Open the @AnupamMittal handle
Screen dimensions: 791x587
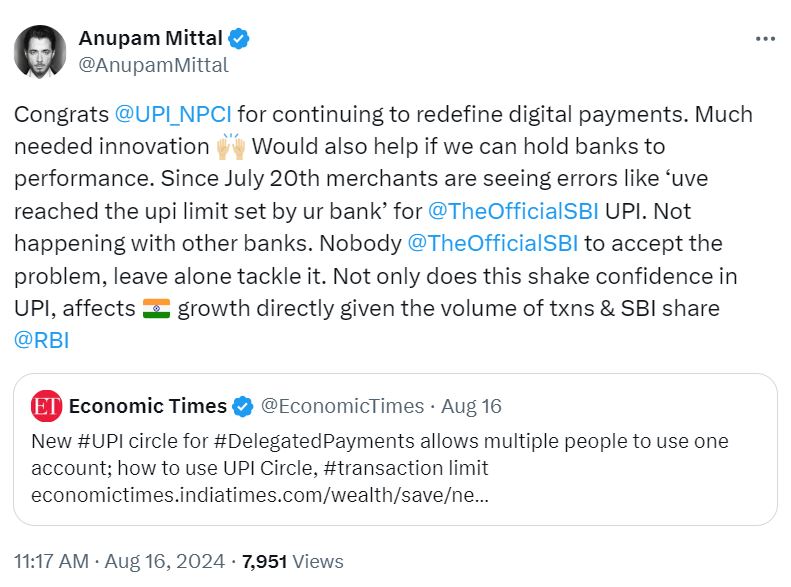pyautogui.click(x=153, y=65)
